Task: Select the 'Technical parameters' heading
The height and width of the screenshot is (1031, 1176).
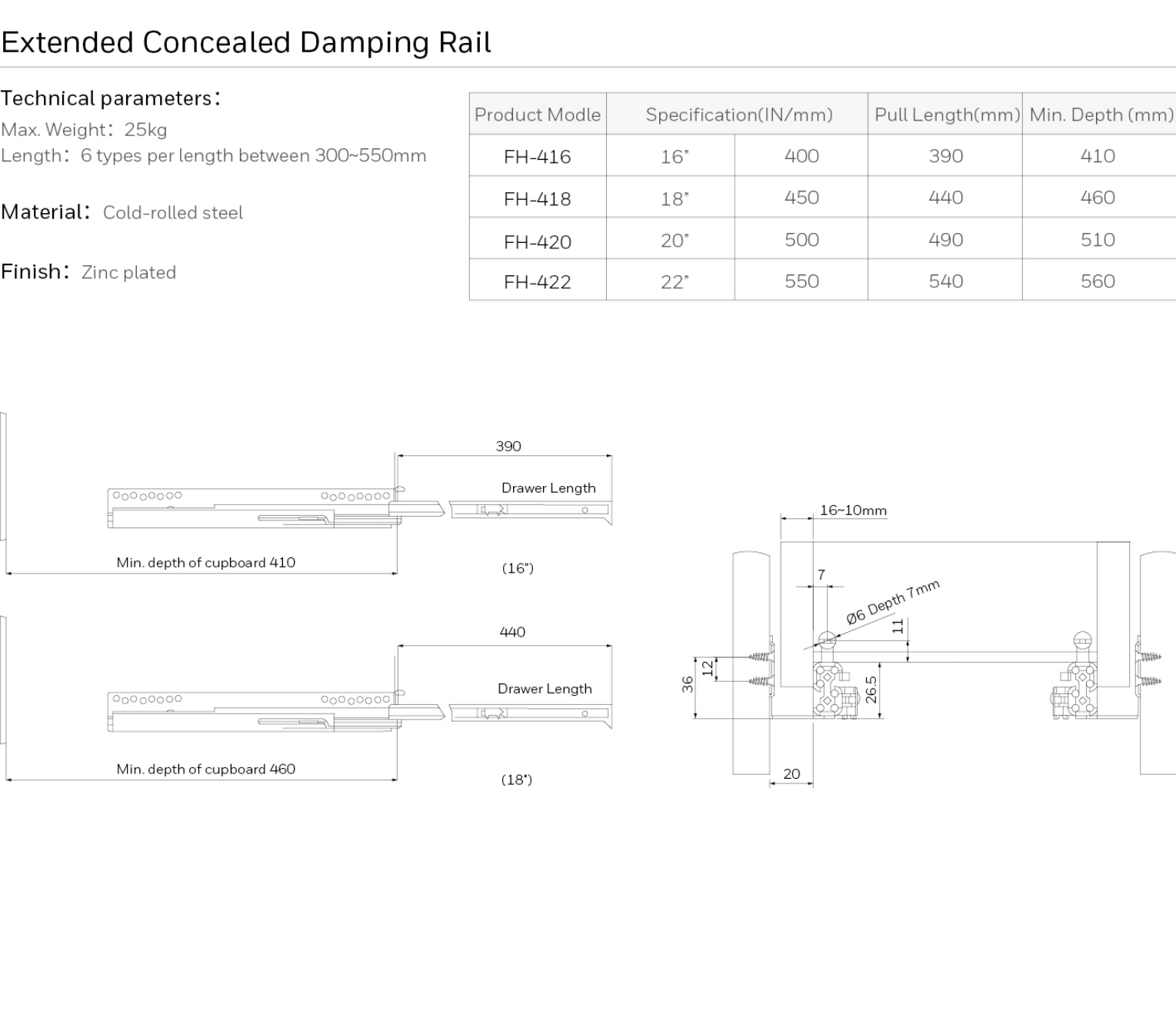Action: (111, 98)
